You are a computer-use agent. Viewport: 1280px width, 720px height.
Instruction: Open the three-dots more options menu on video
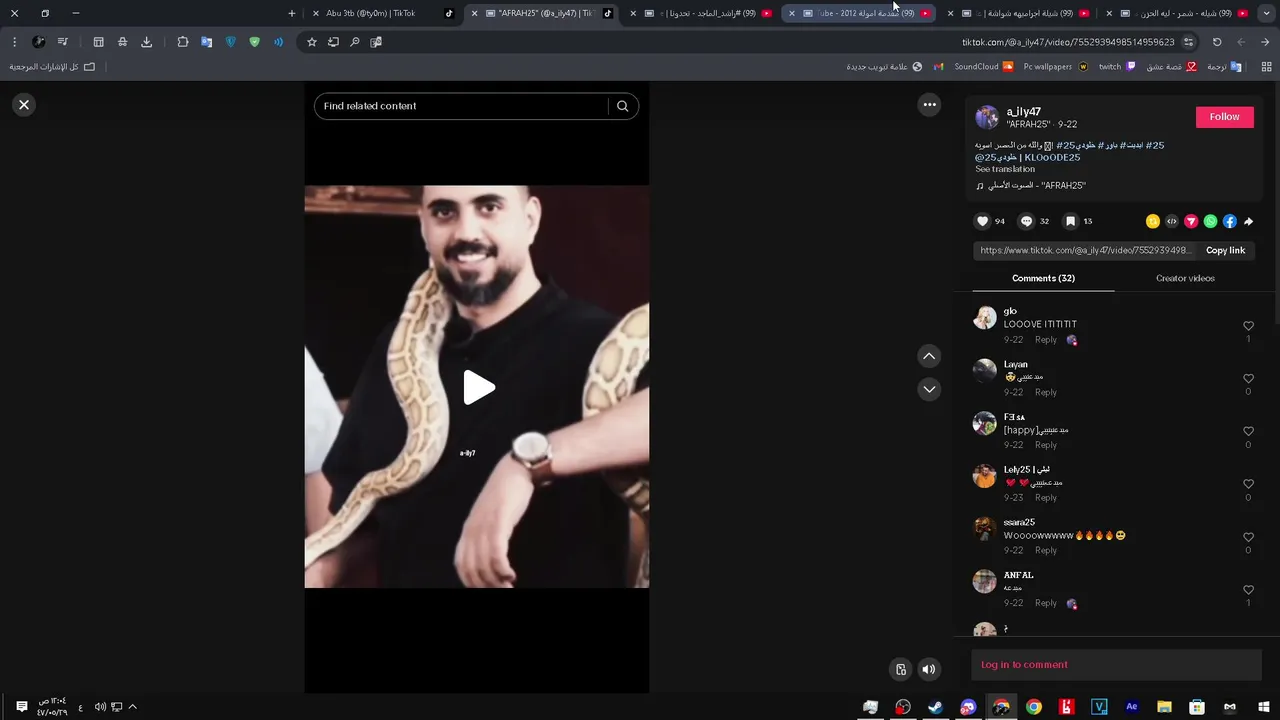(x=929, y=105)
